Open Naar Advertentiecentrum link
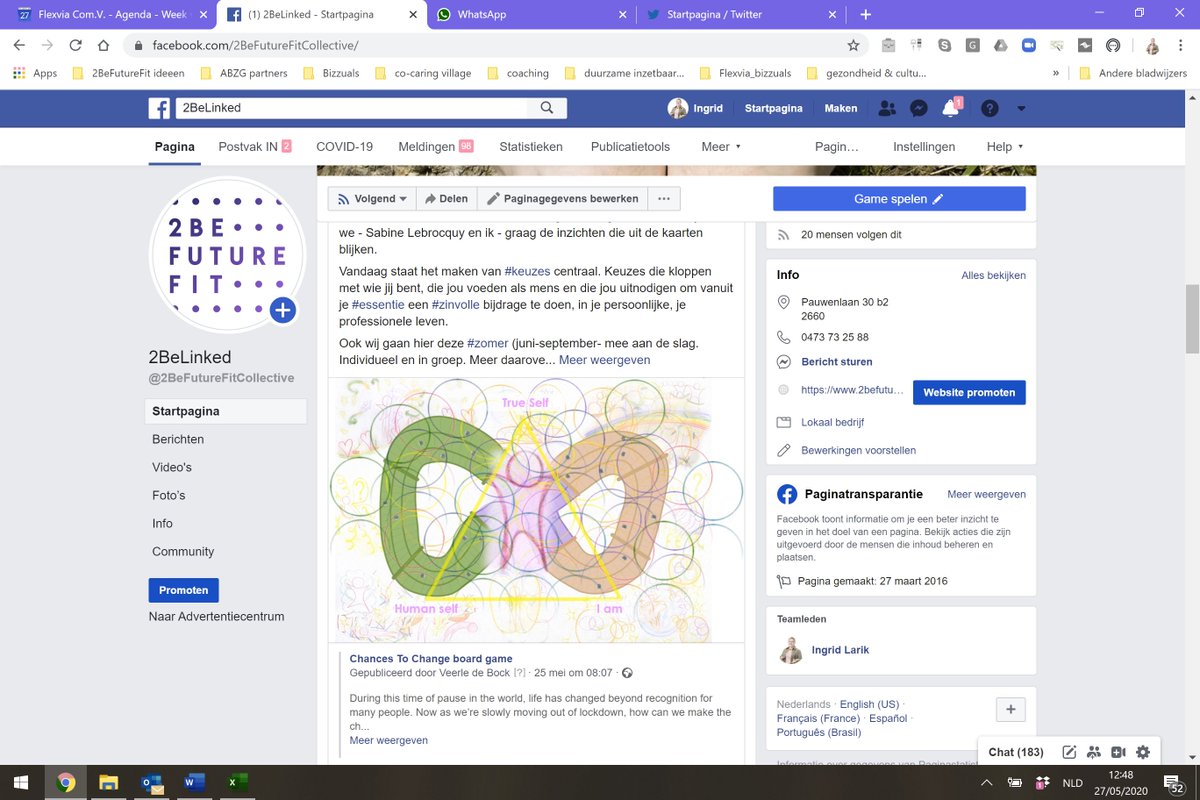The image size is (1200, 800). pos(217,616)
